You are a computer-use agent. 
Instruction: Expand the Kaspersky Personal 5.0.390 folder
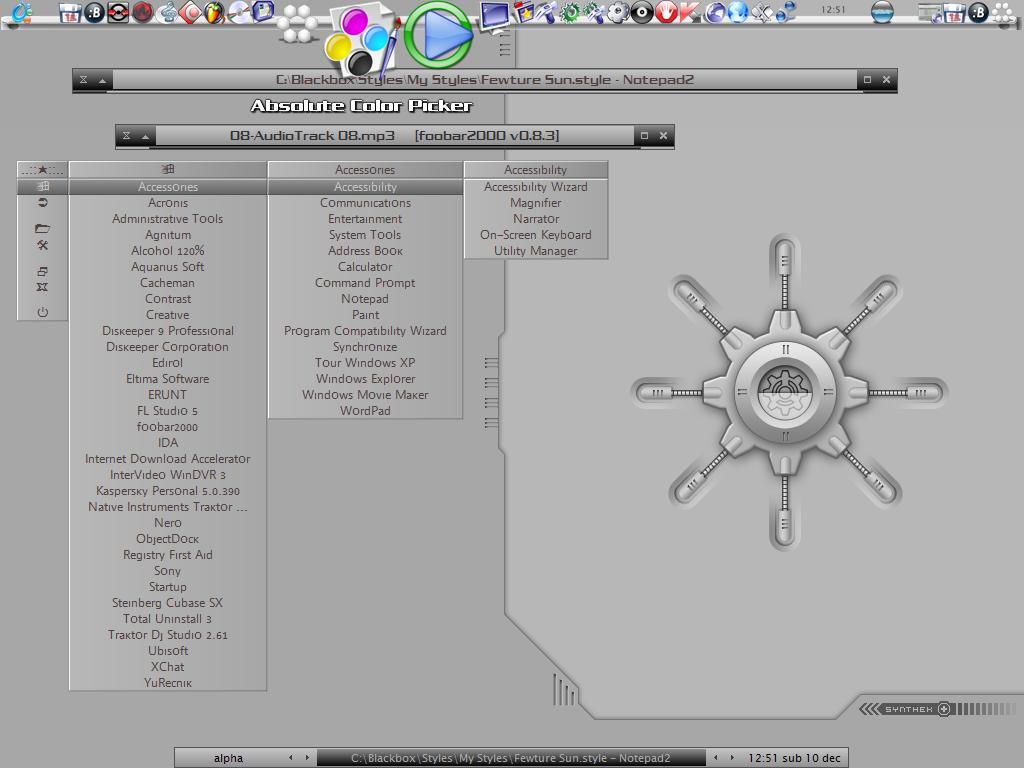(x=168, y=491)
